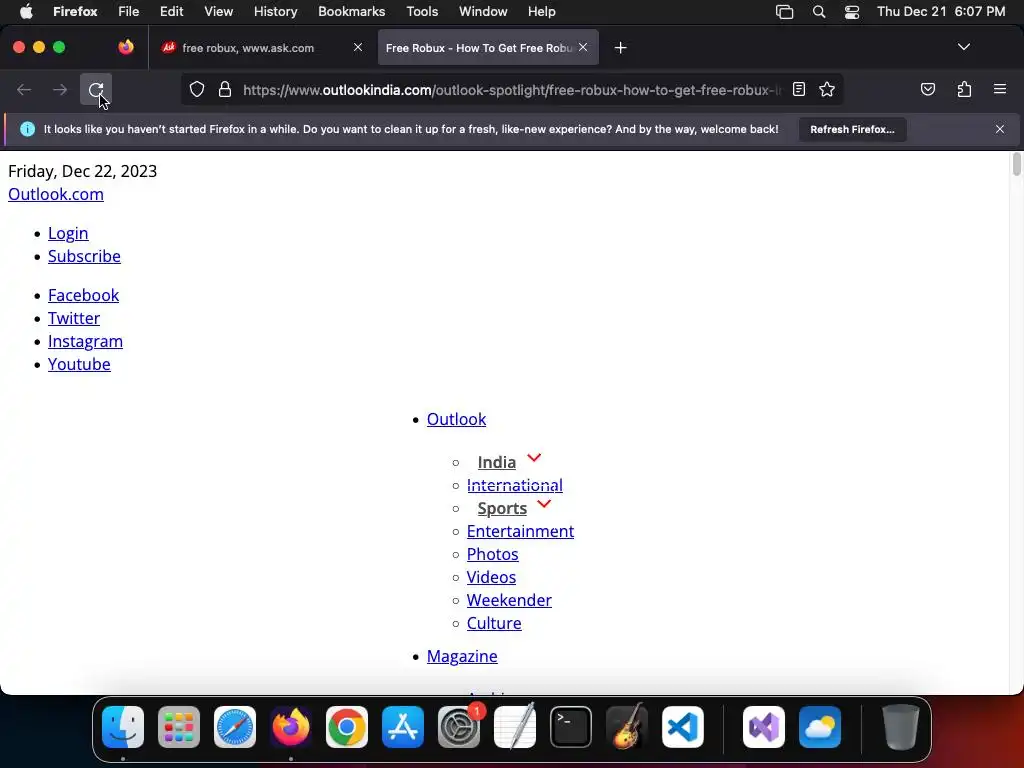Image resolution: width=1024 pixels, height=768 pixels.
Task: Click the menu bar date and time
Action: [x=941, y=12]
